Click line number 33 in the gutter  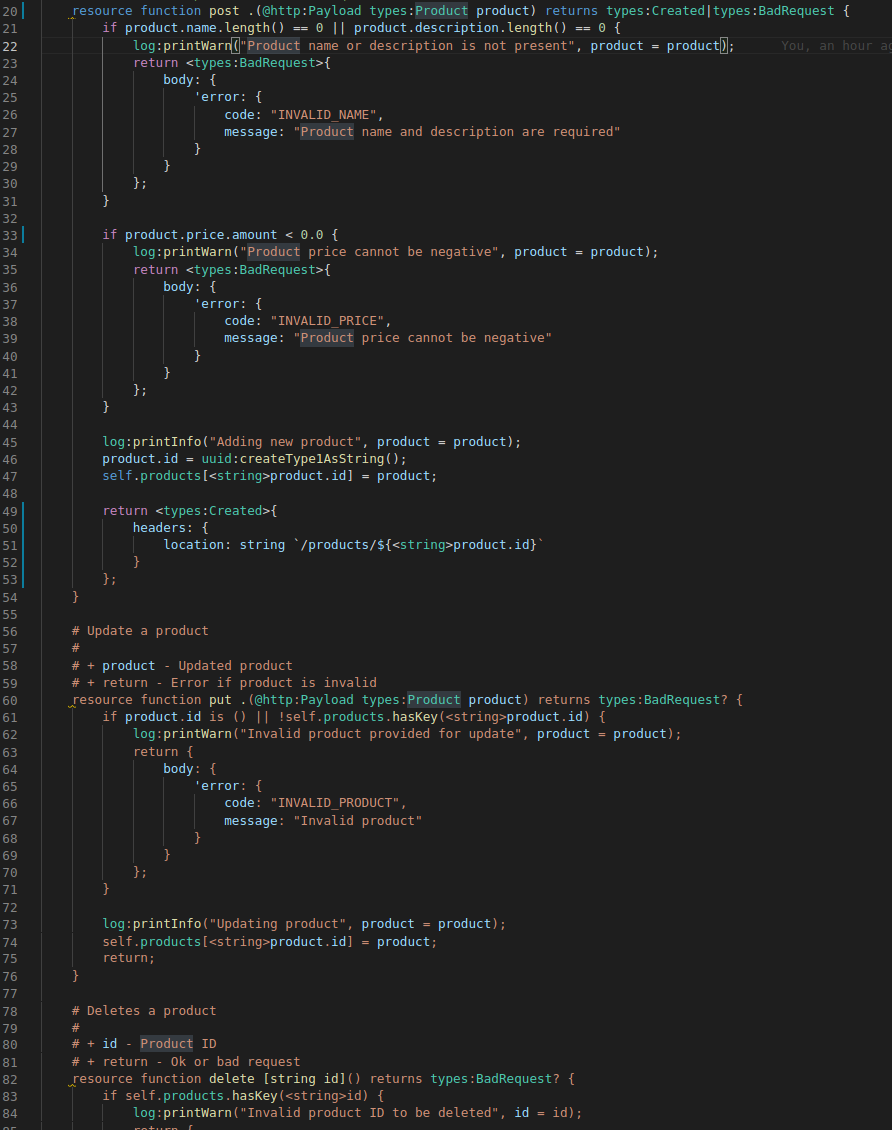(x=10, y=236)
